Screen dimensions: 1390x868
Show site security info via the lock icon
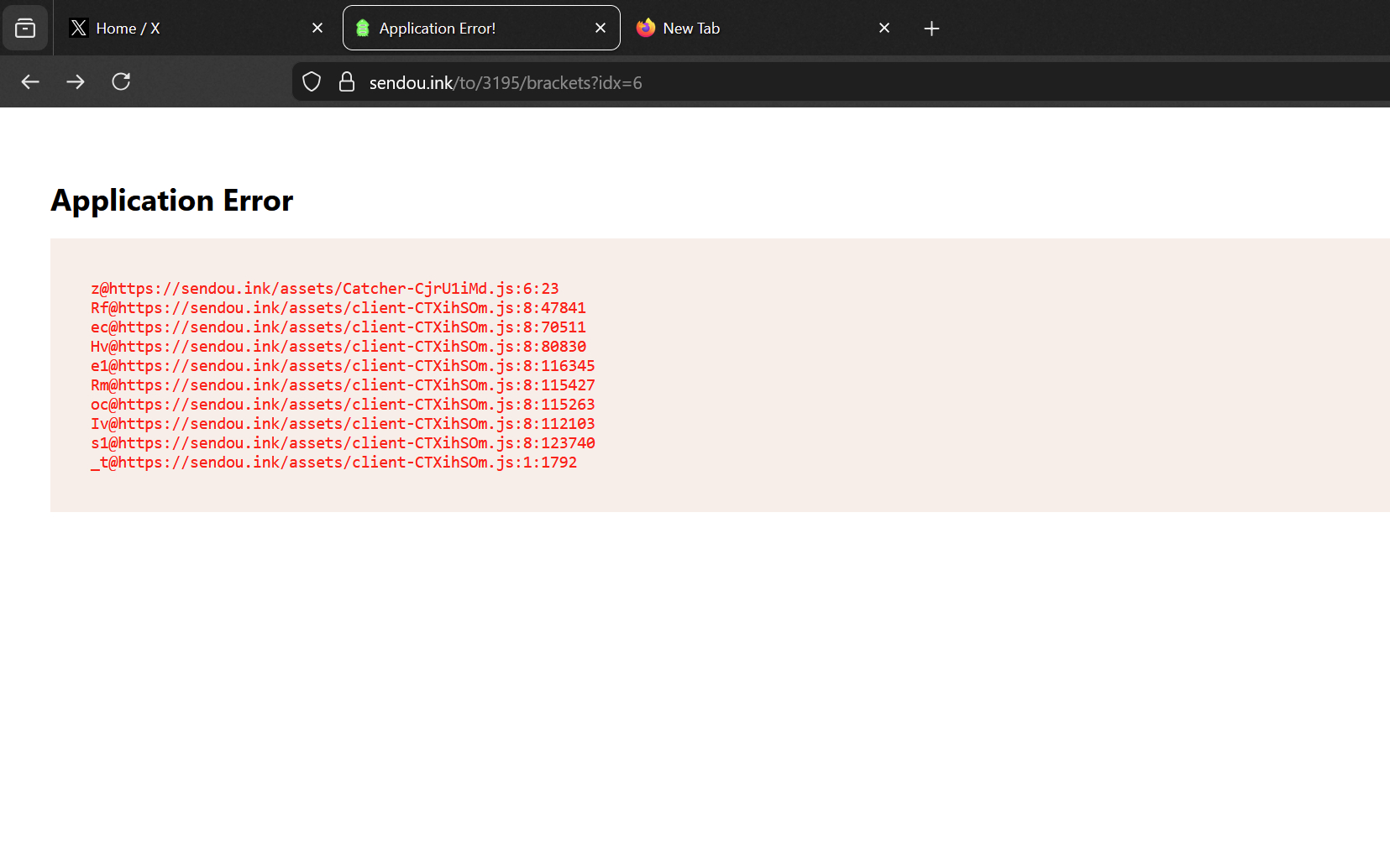click(x=346, y=82)
